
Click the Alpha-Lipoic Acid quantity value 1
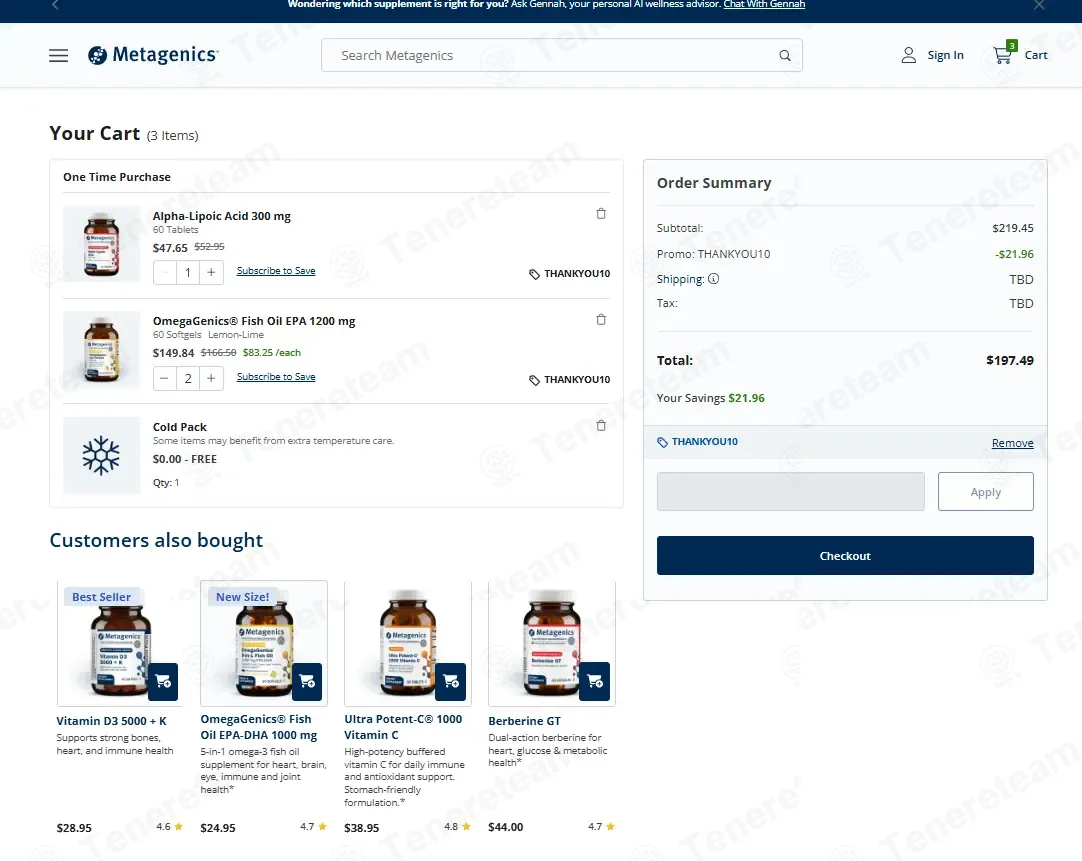188,273
